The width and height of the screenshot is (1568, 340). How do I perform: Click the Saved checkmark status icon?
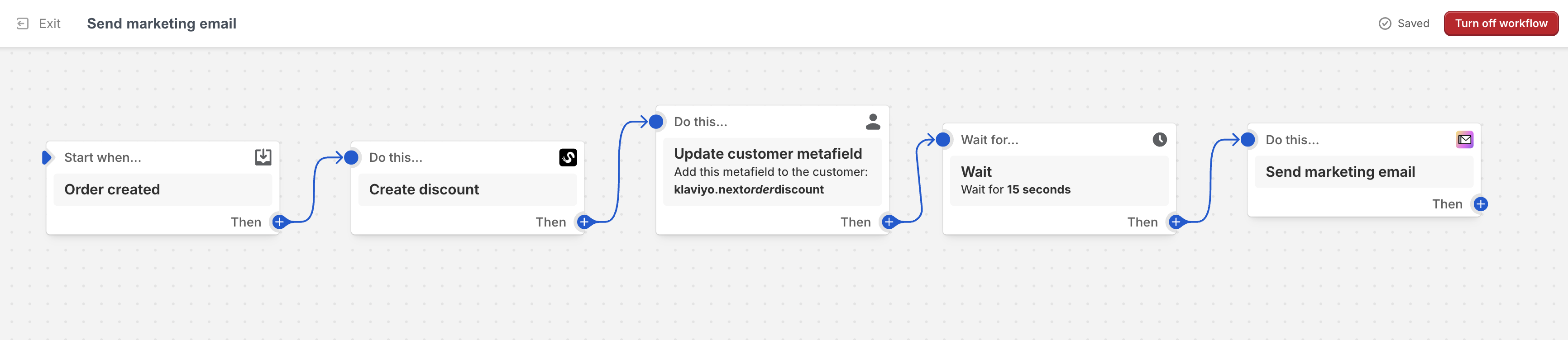coord(1385,24)
